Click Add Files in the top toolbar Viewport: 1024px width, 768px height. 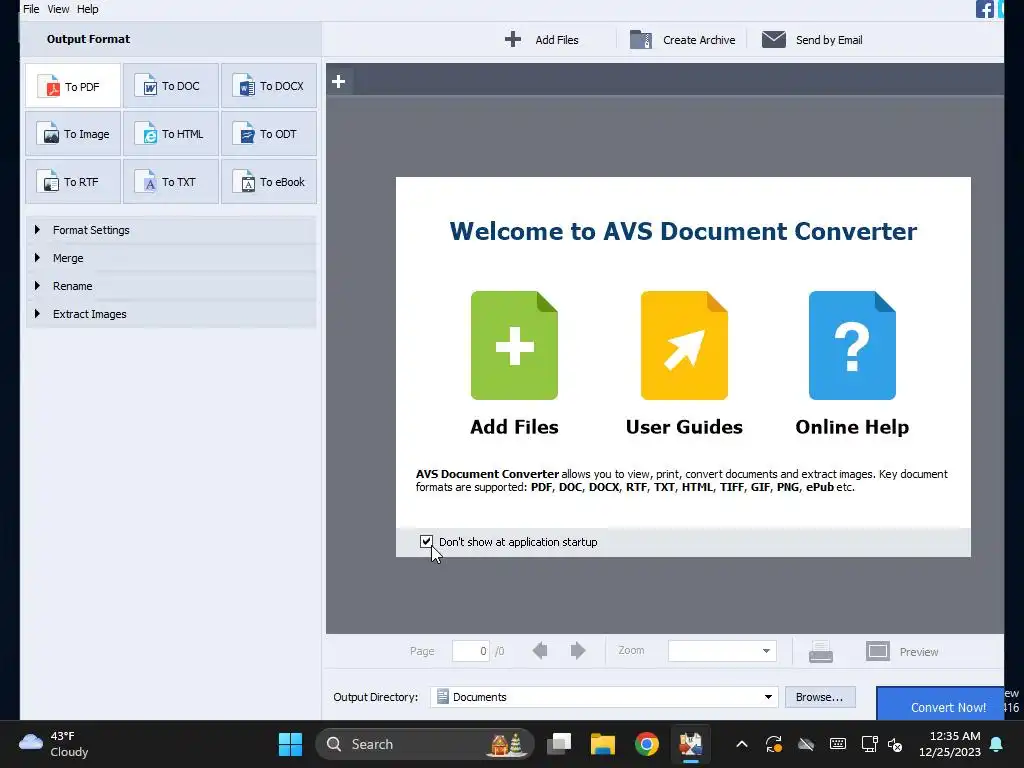click(x=541, y=40)
